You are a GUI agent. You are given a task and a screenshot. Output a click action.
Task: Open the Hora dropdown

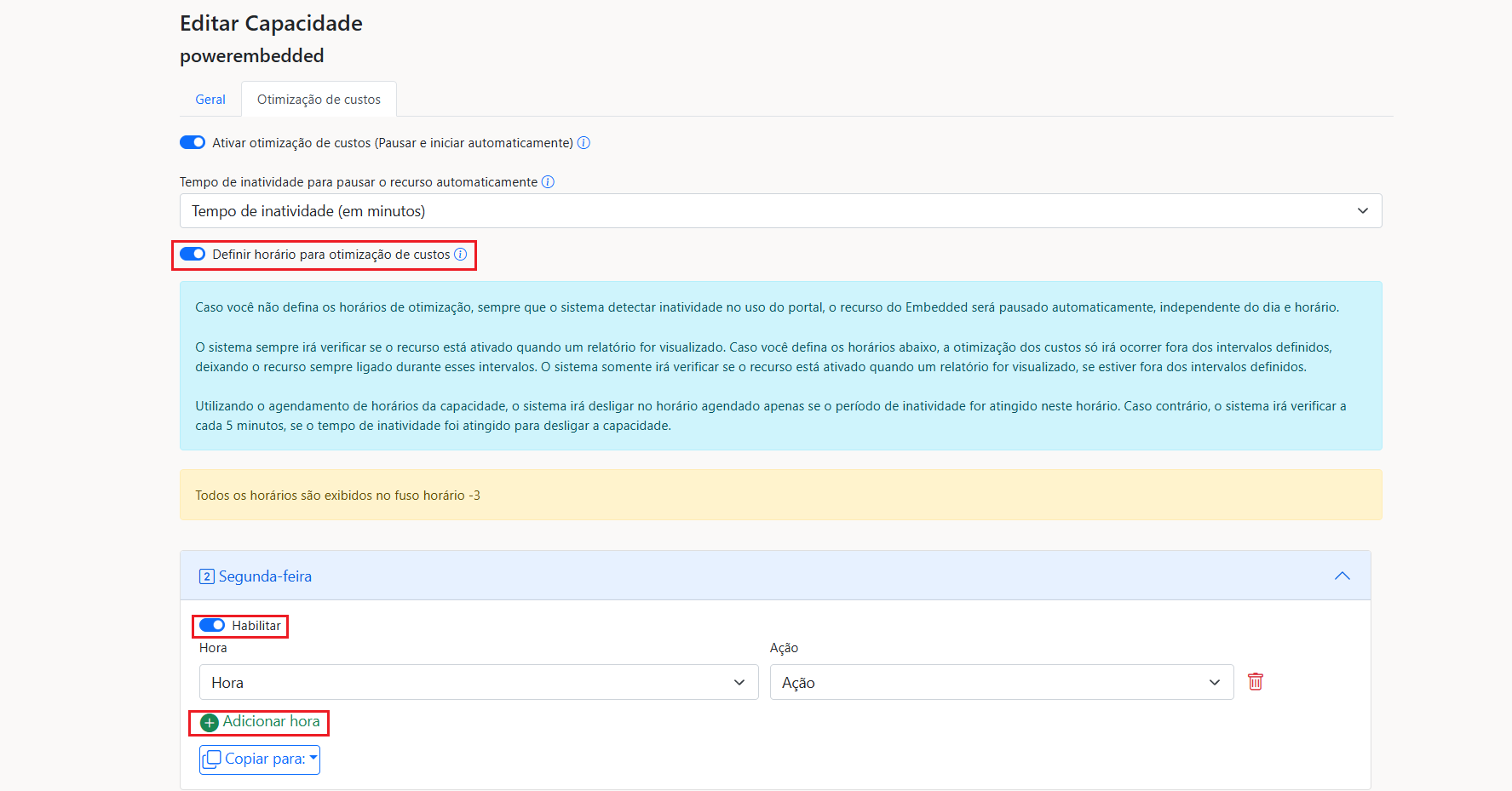click(x=478, y=683)
